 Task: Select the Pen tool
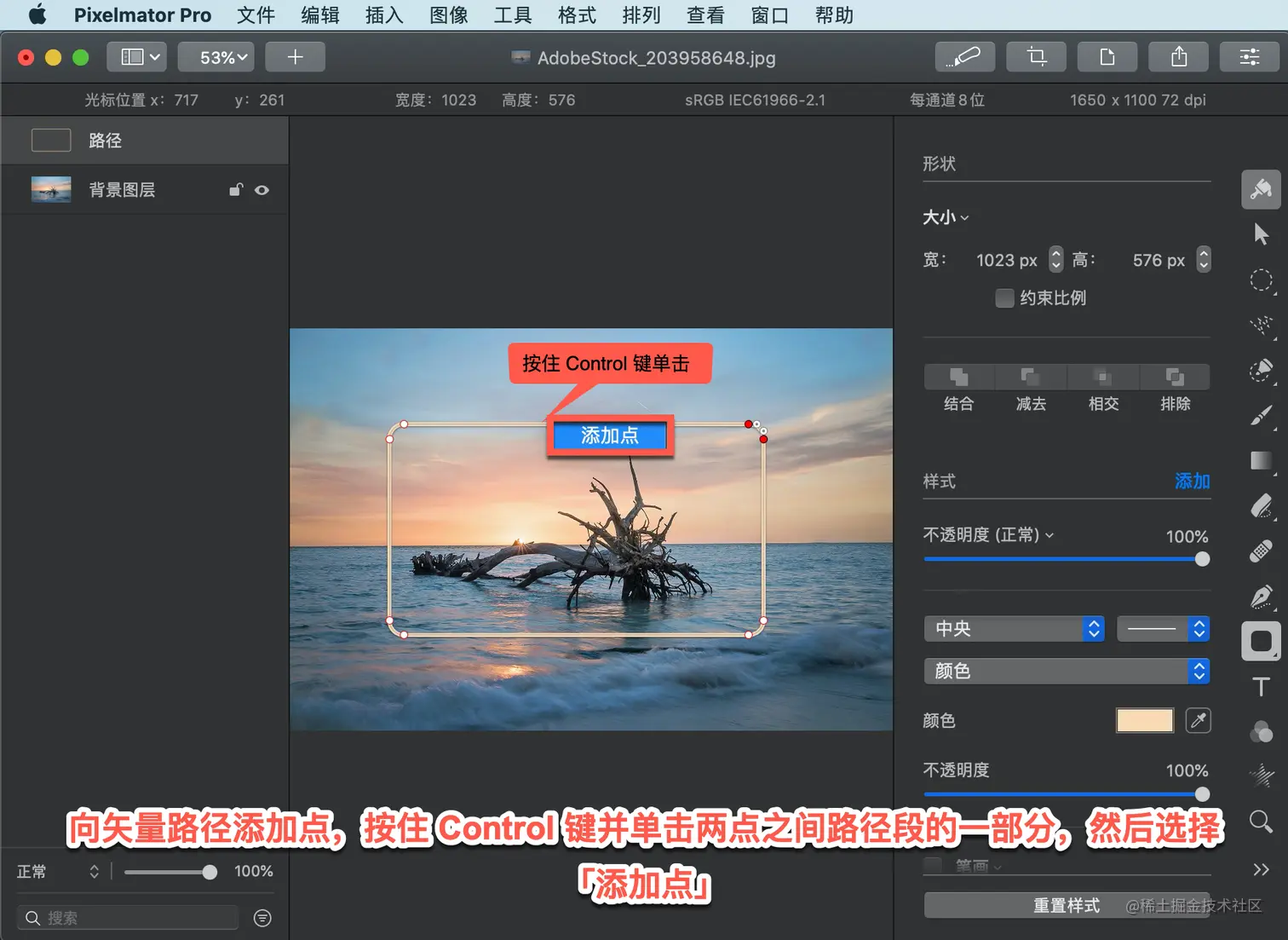click(1261, 596)
